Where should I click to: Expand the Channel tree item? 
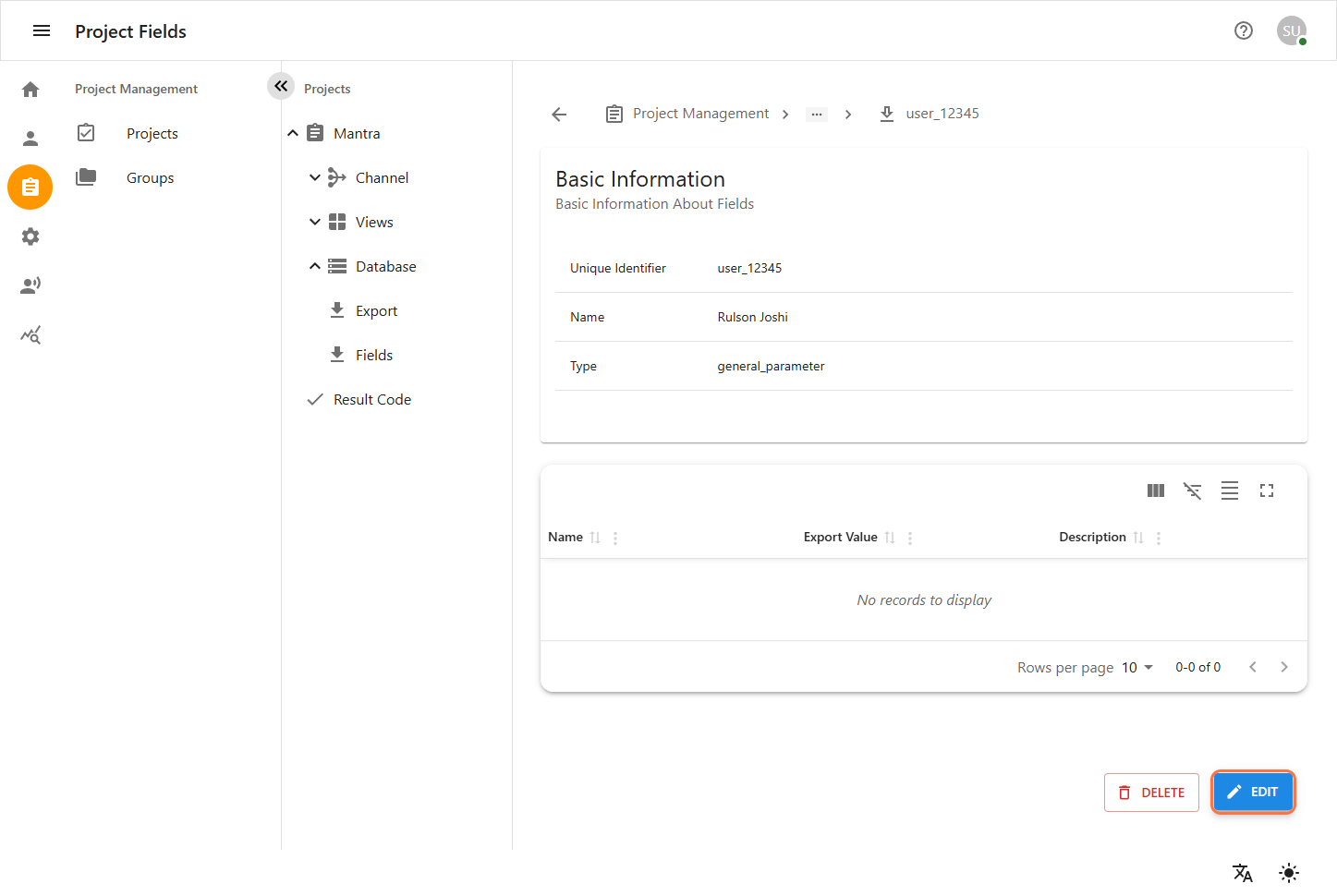(x=315, y=177)
